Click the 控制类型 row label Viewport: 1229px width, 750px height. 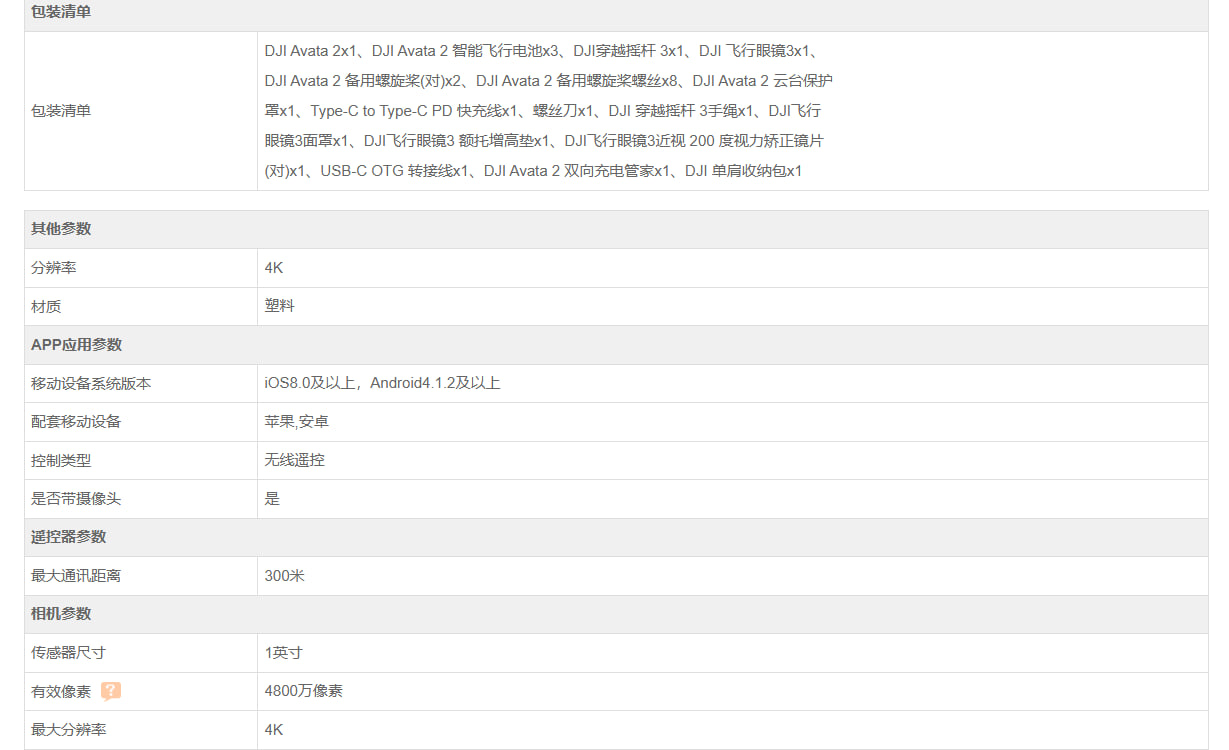(x=61, y=460)
